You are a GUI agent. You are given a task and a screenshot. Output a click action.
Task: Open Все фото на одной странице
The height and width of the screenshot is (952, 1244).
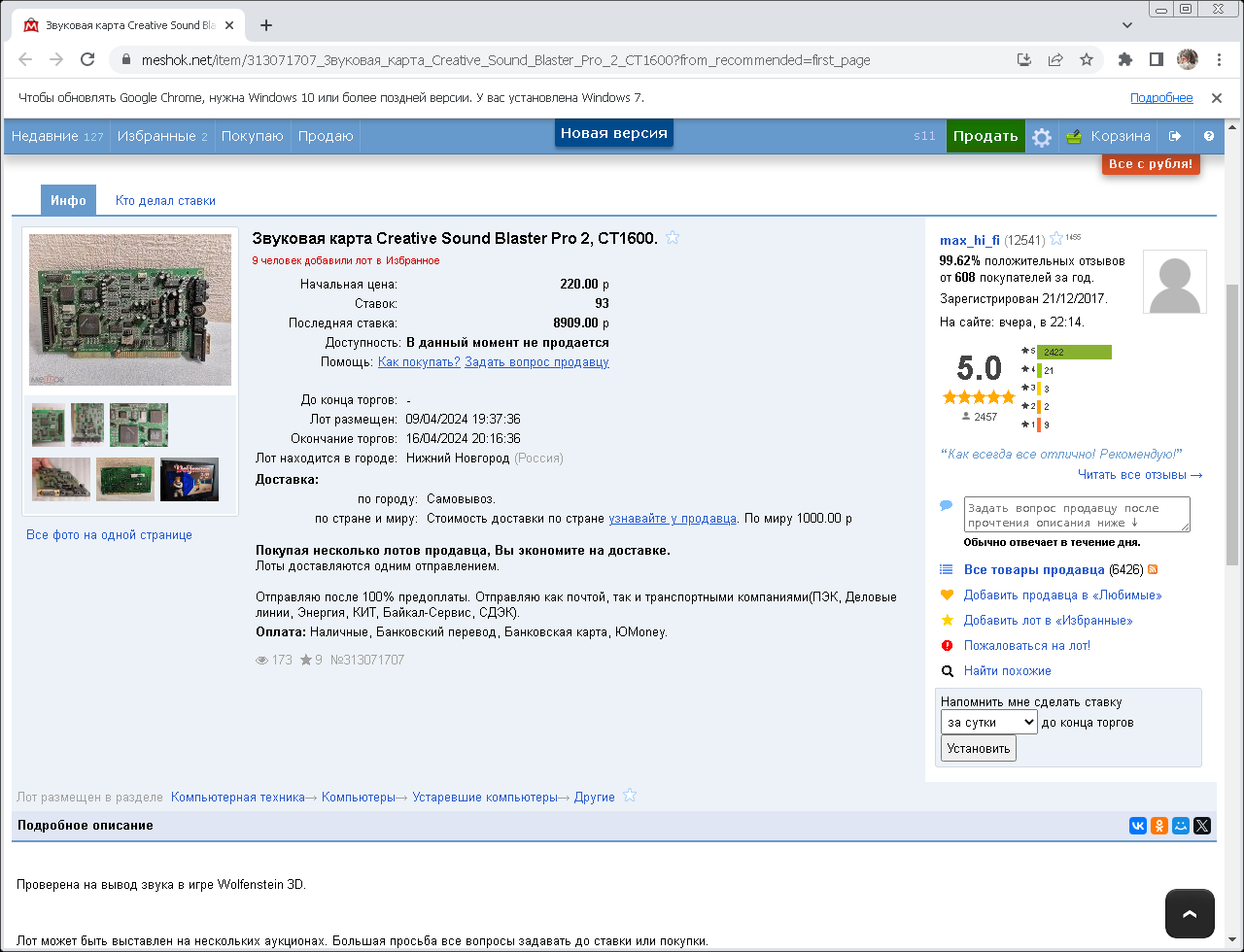click(x=110, y=534)
